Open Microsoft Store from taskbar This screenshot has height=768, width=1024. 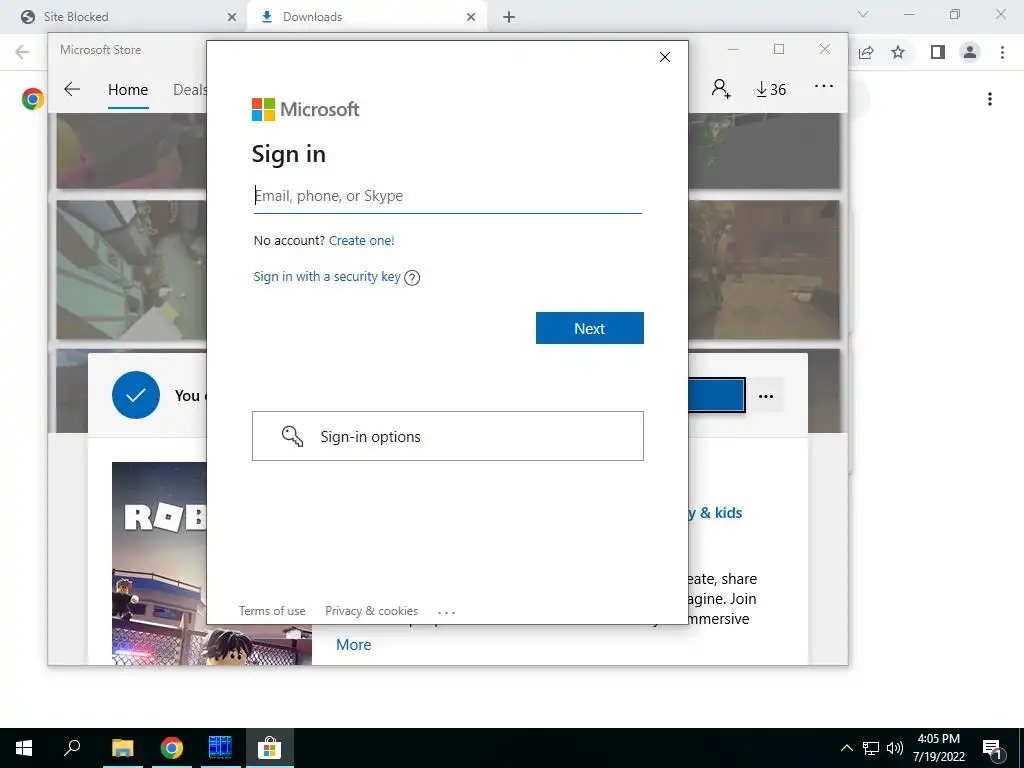(269, 748)
